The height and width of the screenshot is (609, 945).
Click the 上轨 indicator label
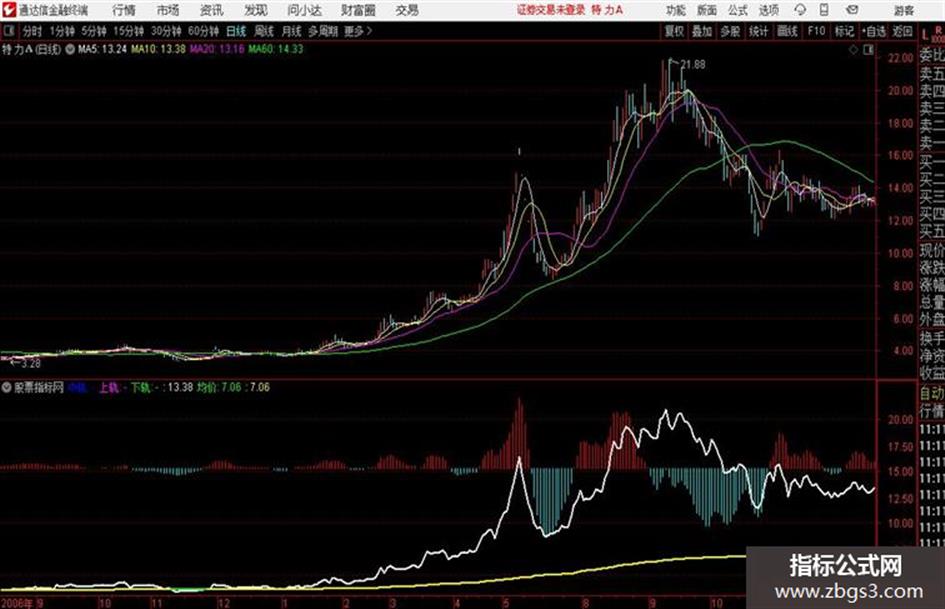coord(109,387)
